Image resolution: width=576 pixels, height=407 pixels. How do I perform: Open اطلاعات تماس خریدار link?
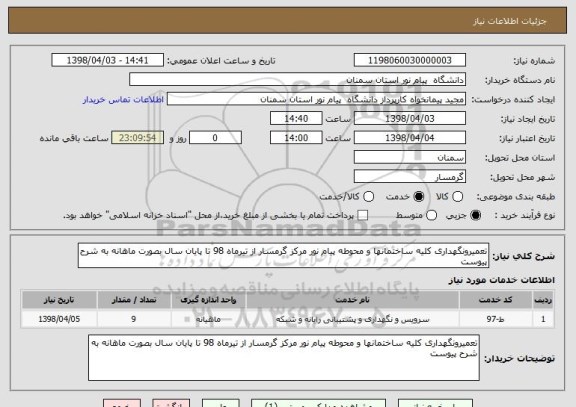pos(123,100)
